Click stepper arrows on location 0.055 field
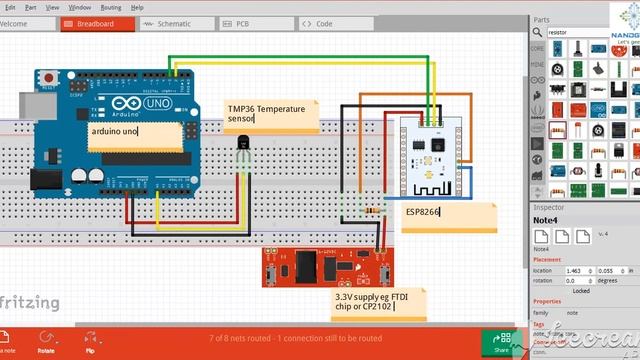 point(623,271)
